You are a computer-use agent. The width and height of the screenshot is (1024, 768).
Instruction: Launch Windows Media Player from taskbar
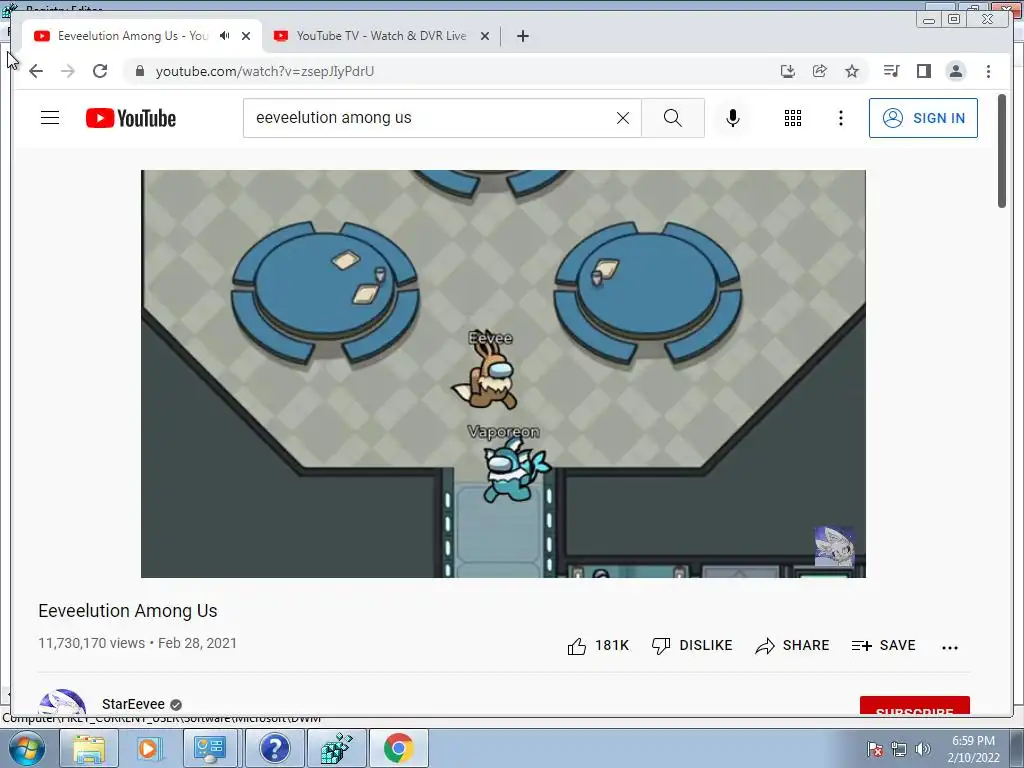point(150,748)
